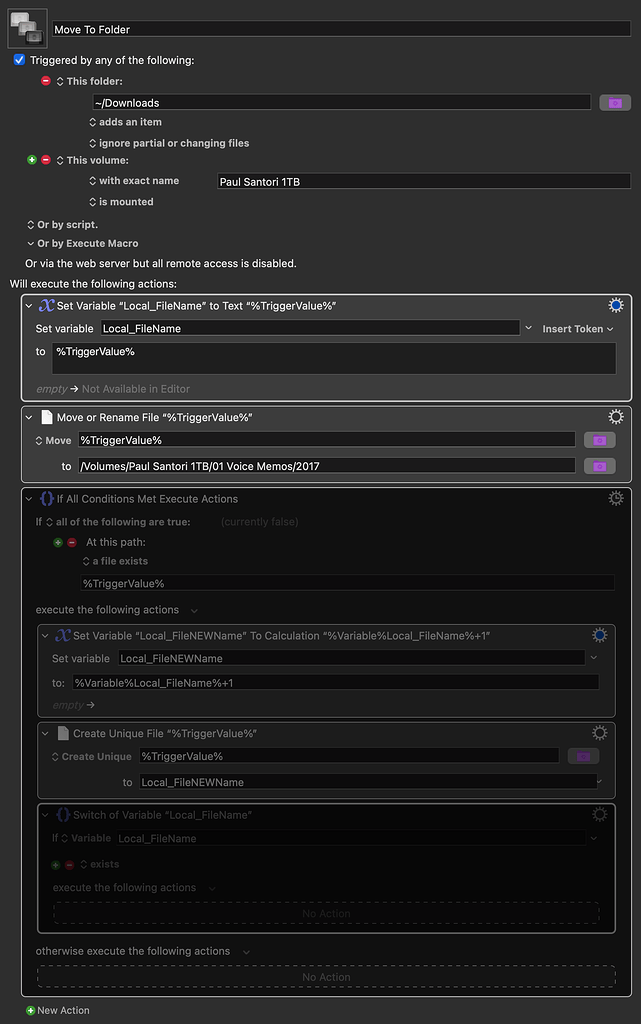The image size is (641, 1024).
Task: Edit the Move source %TriggerValue% field
Action: click(x=326, y=440)
